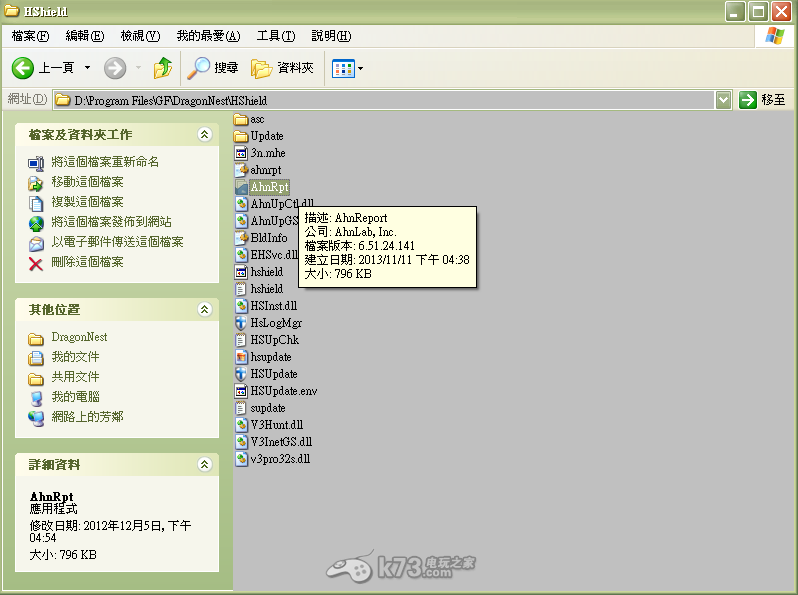Open the File (檔案) menu
This screenshot has width=798, height=595.
30,36
